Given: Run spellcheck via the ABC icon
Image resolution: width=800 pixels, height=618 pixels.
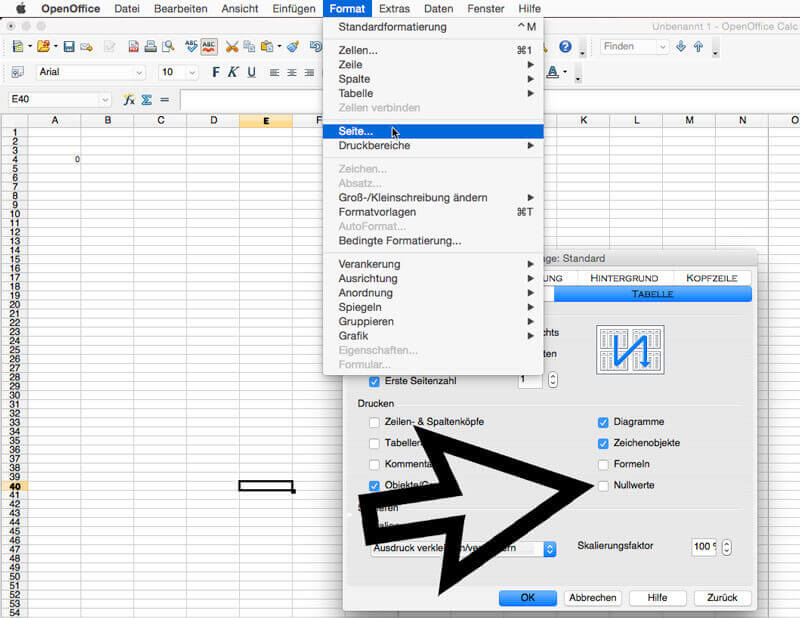Looking at the screenshot, I should (189, 47).
